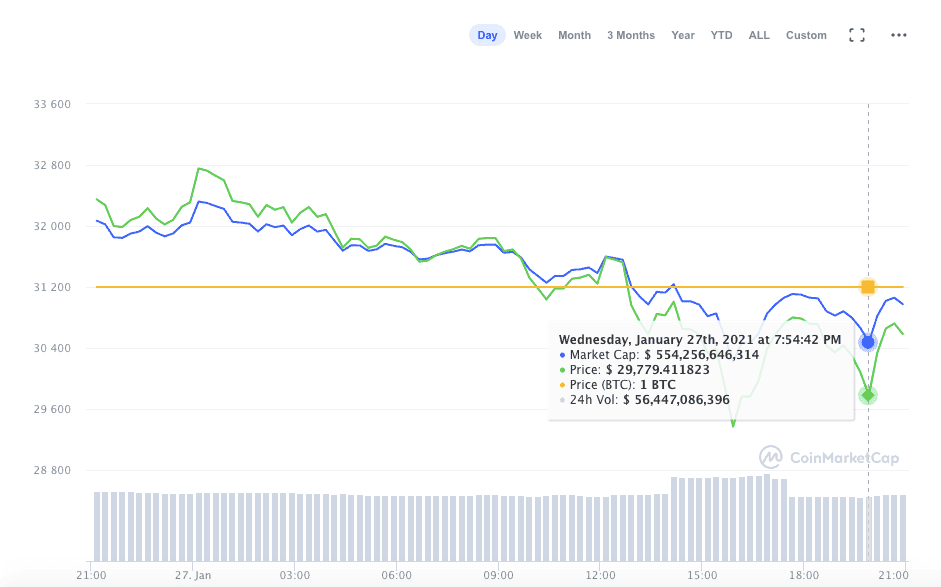The image size is (941, 587).
Task: Open the three-dots more options menu
Action: [x=898, y=35]
